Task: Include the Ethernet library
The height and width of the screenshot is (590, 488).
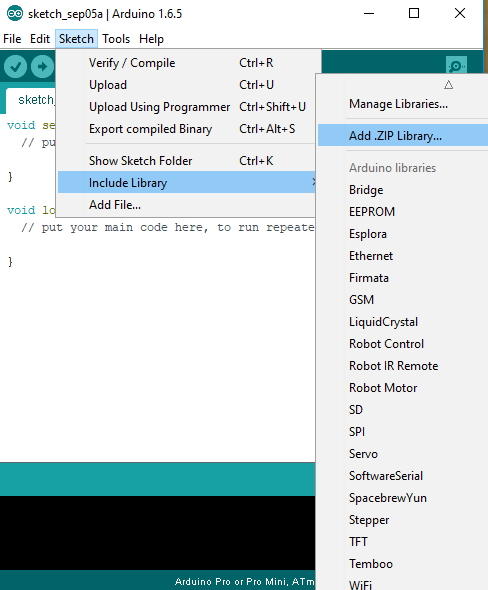Action: (403, 256)
